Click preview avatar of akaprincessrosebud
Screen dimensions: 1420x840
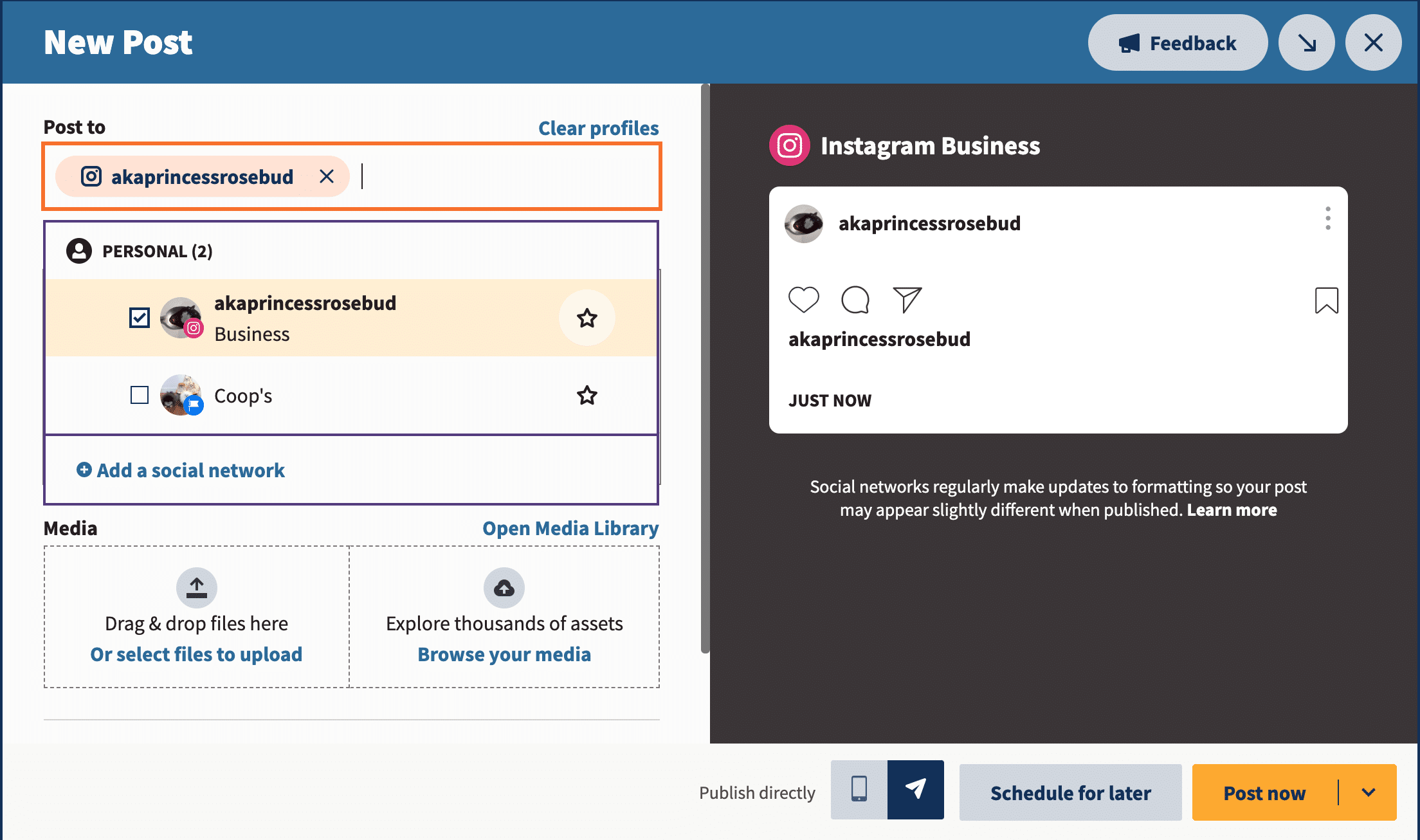[804, 223]
